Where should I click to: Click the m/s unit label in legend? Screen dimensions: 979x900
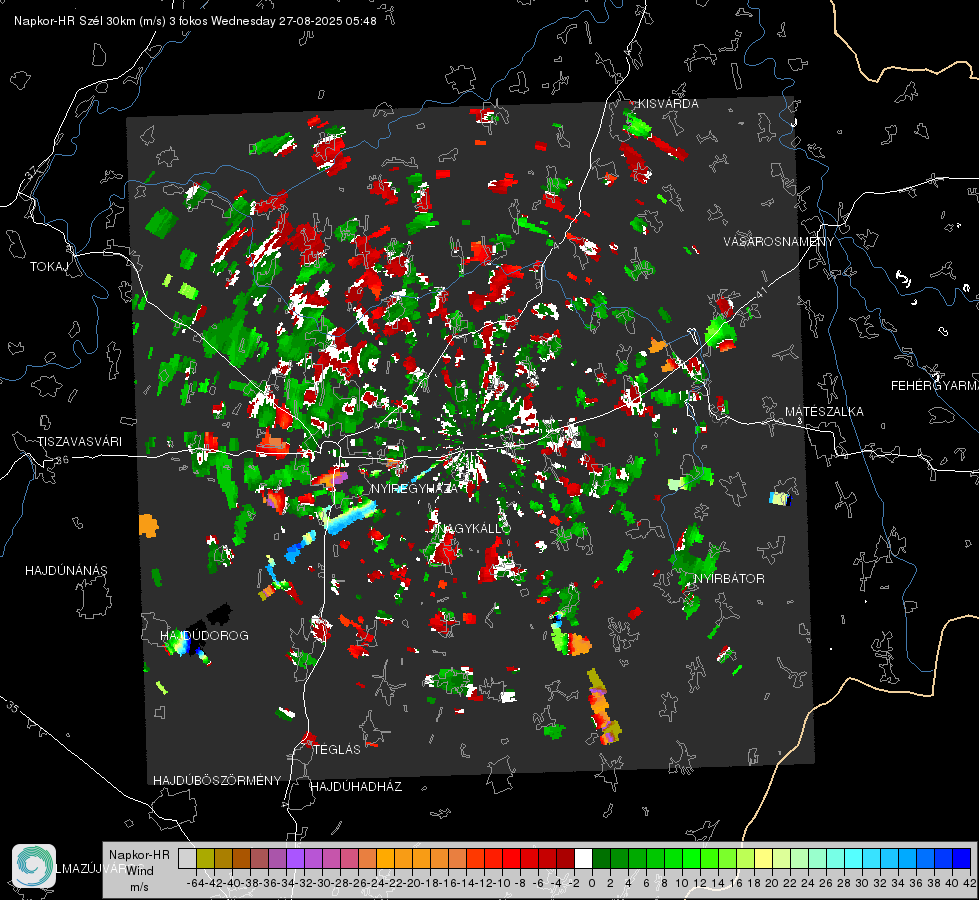139,887
